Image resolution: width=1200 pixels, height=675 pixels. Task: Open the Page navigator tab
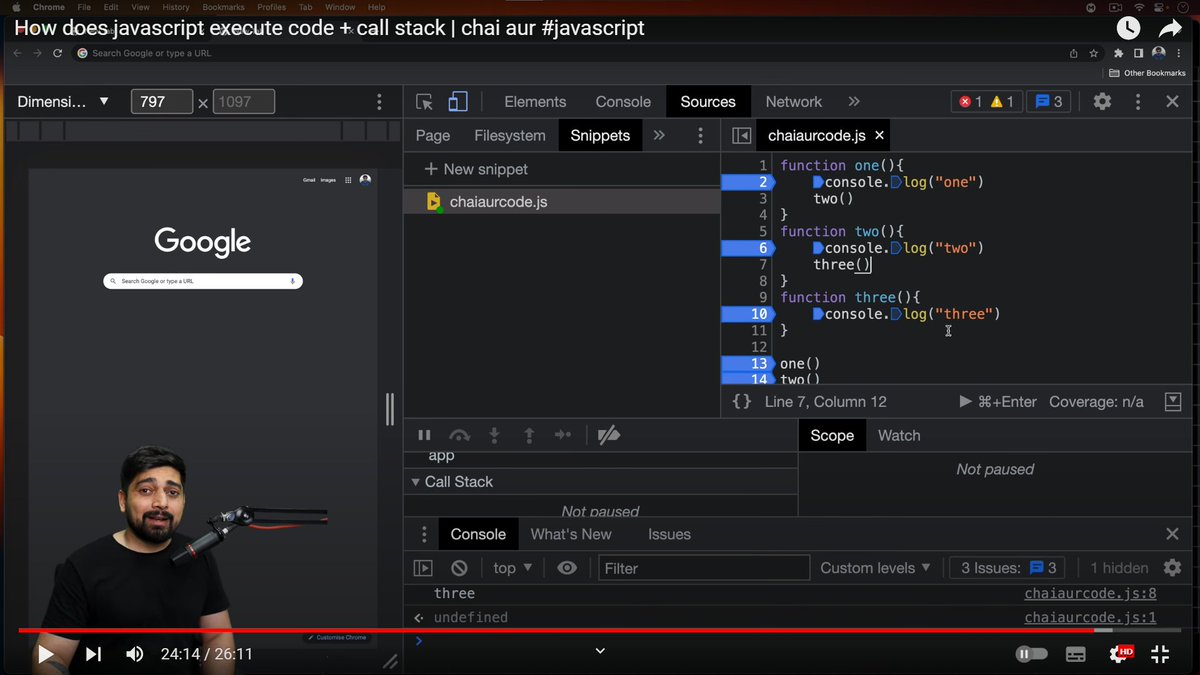(x=433, y=136)
